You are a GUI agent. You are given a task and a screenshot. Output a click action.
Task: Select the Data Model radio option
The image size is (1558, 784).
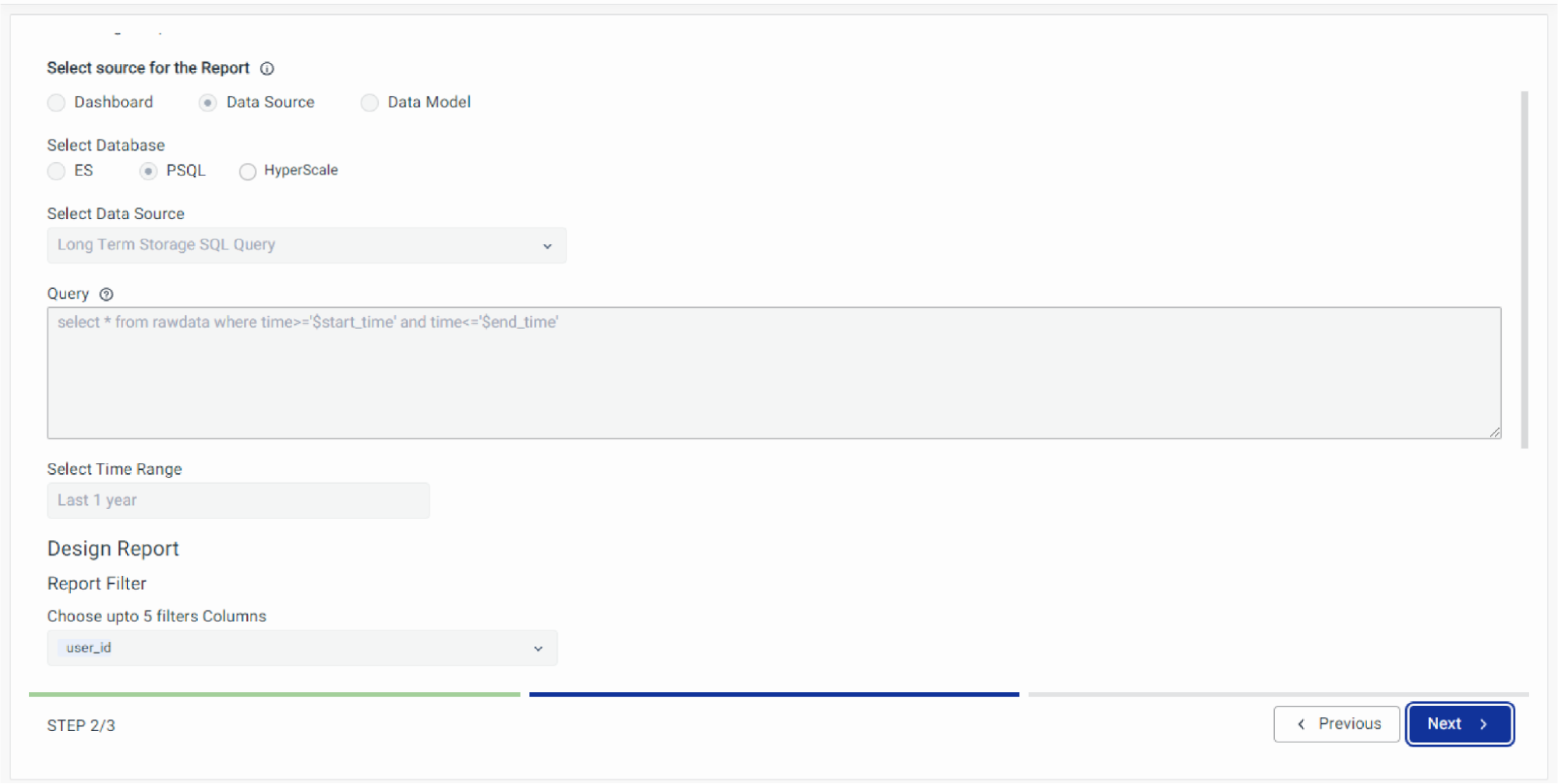[x=369, y=103]
